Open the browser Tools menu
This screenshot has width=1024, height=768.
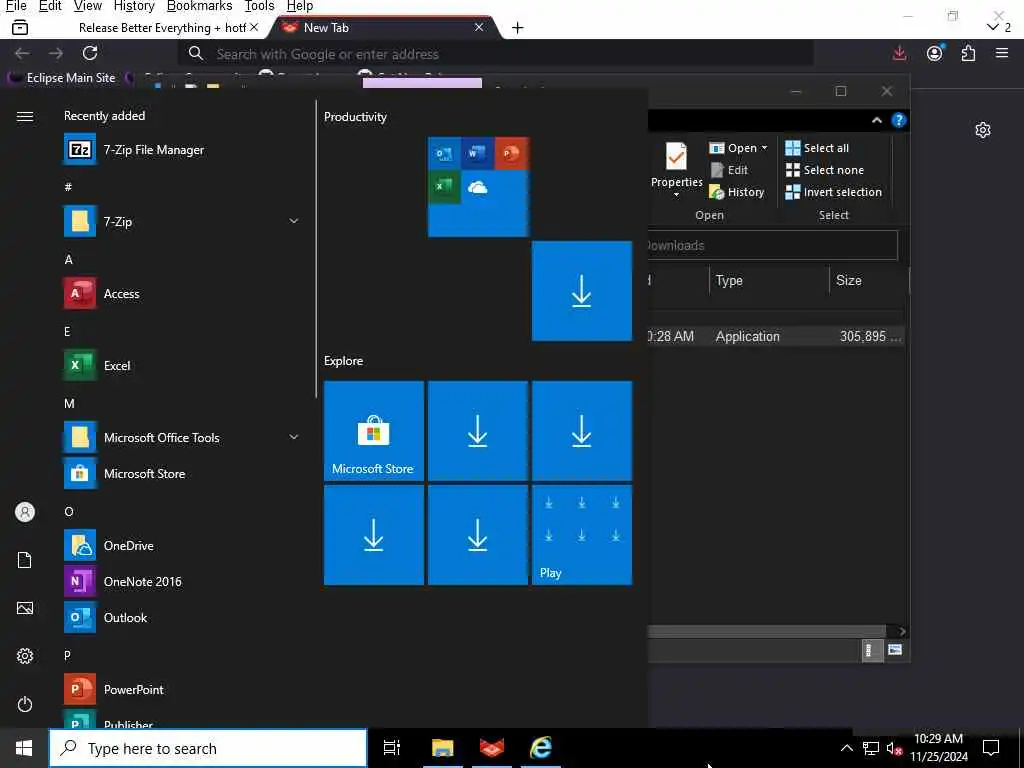tap(259, 6)
